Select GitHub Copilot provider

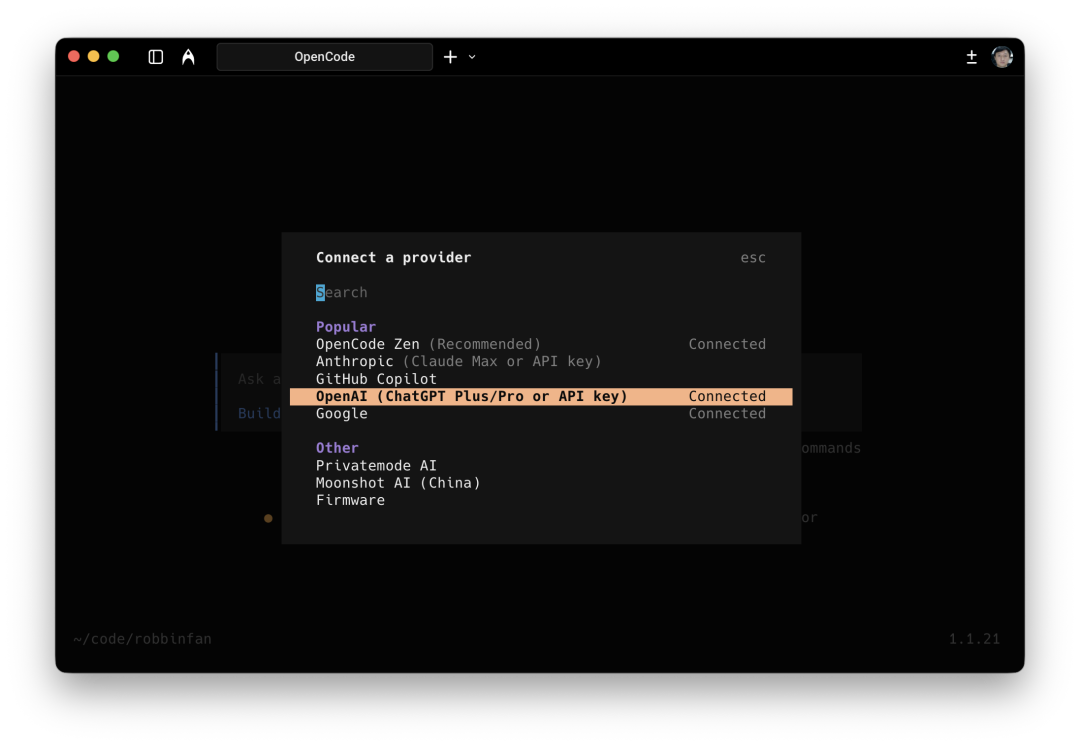(376, 379)
